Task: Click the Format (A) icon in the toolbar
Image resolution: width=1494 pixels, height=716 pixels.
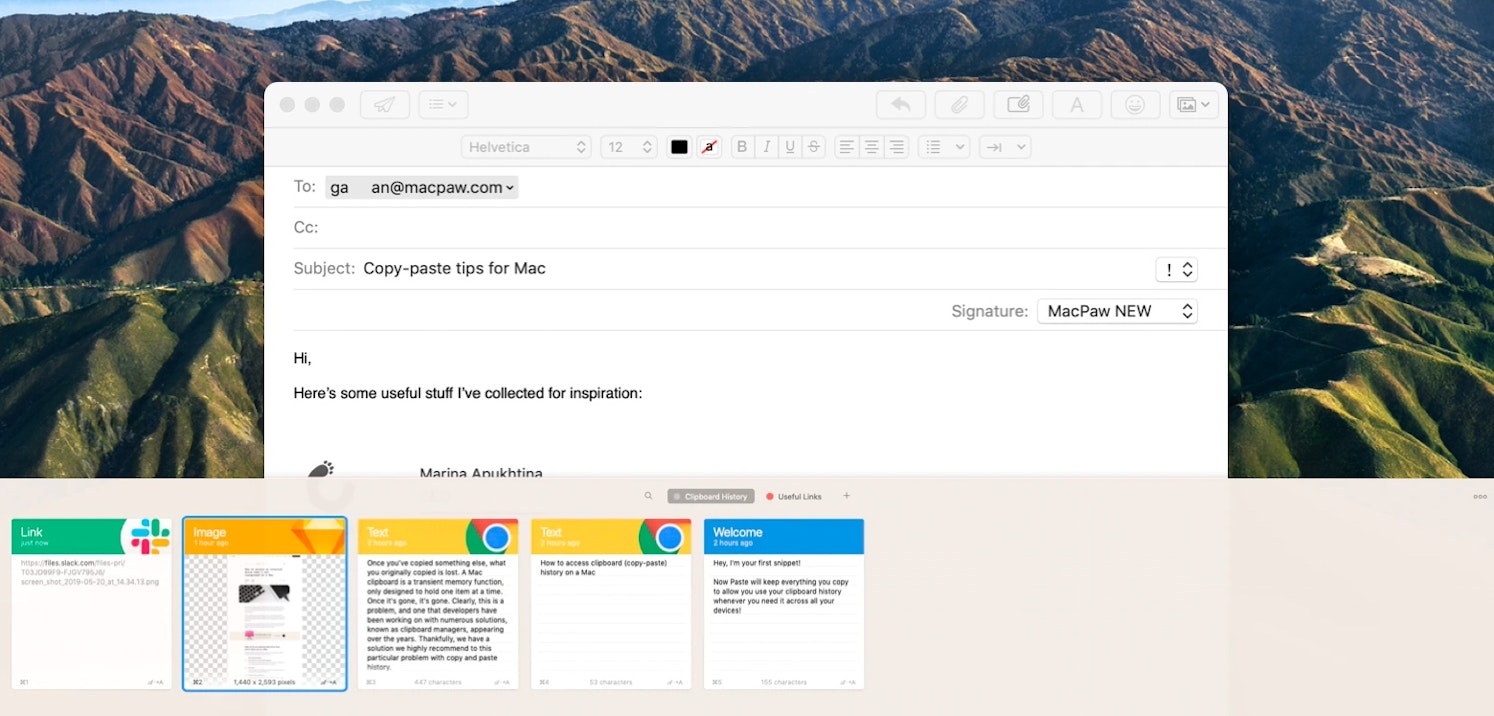Action: pyautogui.click(x=1077, y=104)
